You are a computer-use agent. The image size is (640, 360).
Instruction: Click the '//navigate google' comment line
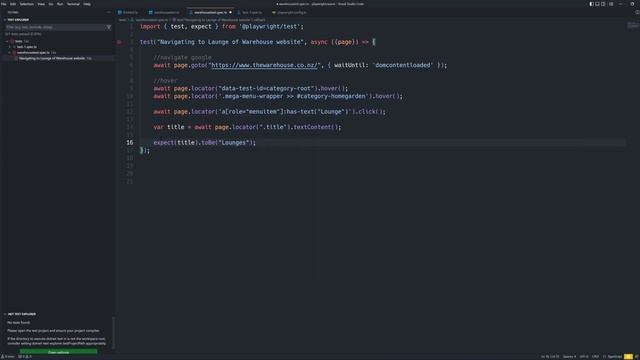click(x=182, y=58)
